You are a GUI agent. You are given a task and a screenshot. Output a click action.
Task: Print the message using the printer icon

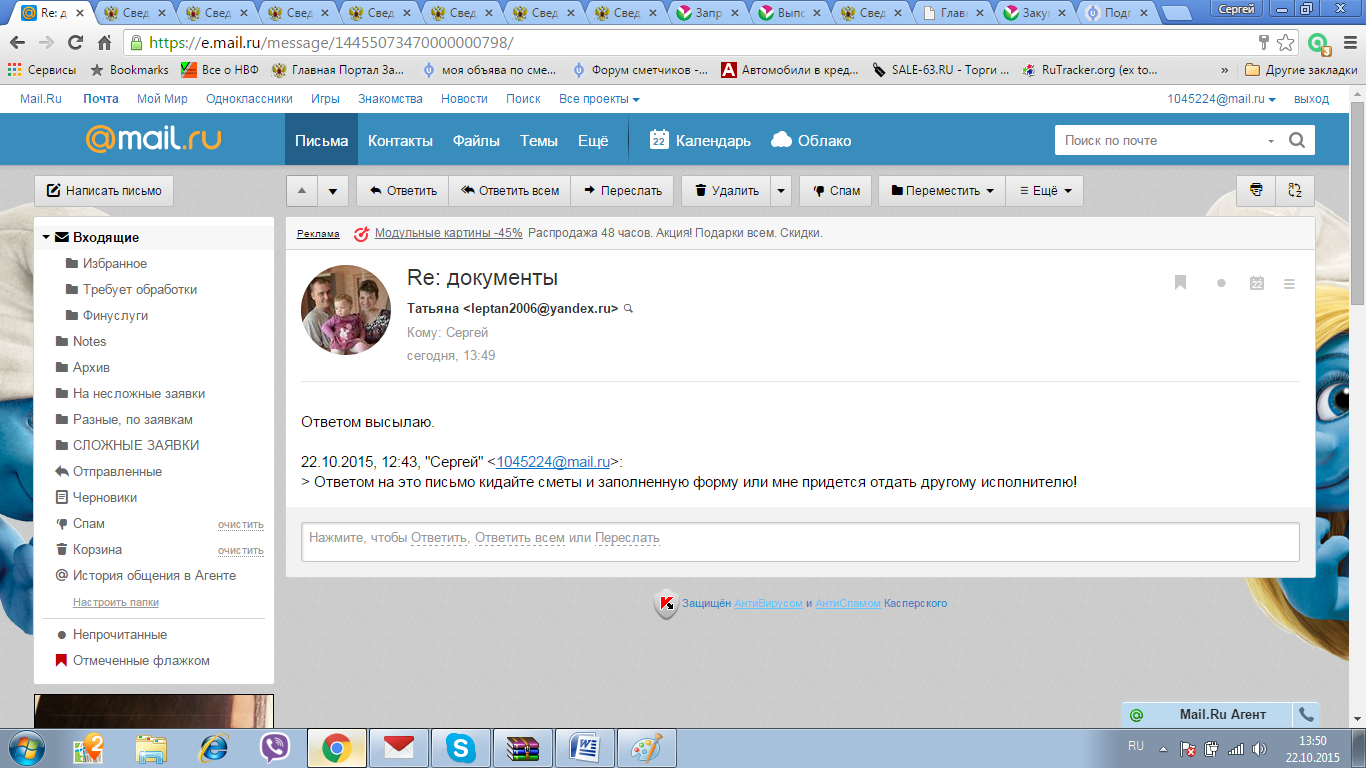point(1256,191)
